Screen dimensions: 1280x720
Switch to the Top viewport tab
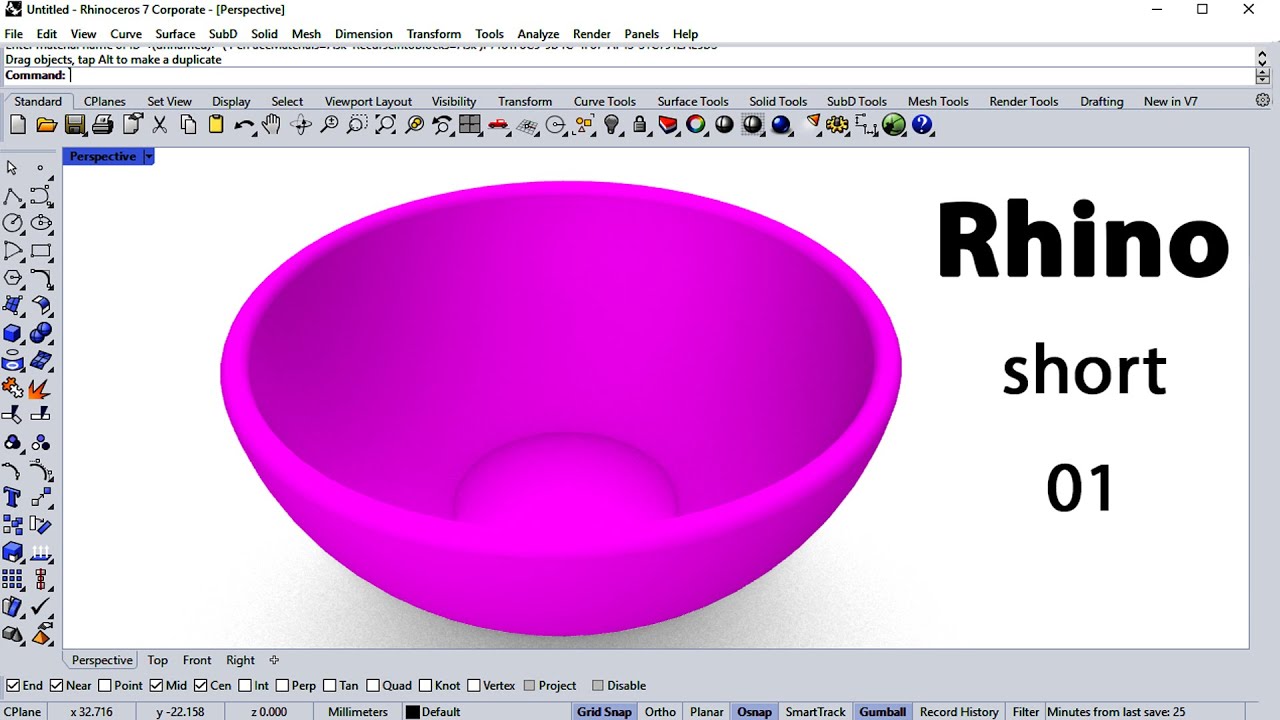coord(158,660)
